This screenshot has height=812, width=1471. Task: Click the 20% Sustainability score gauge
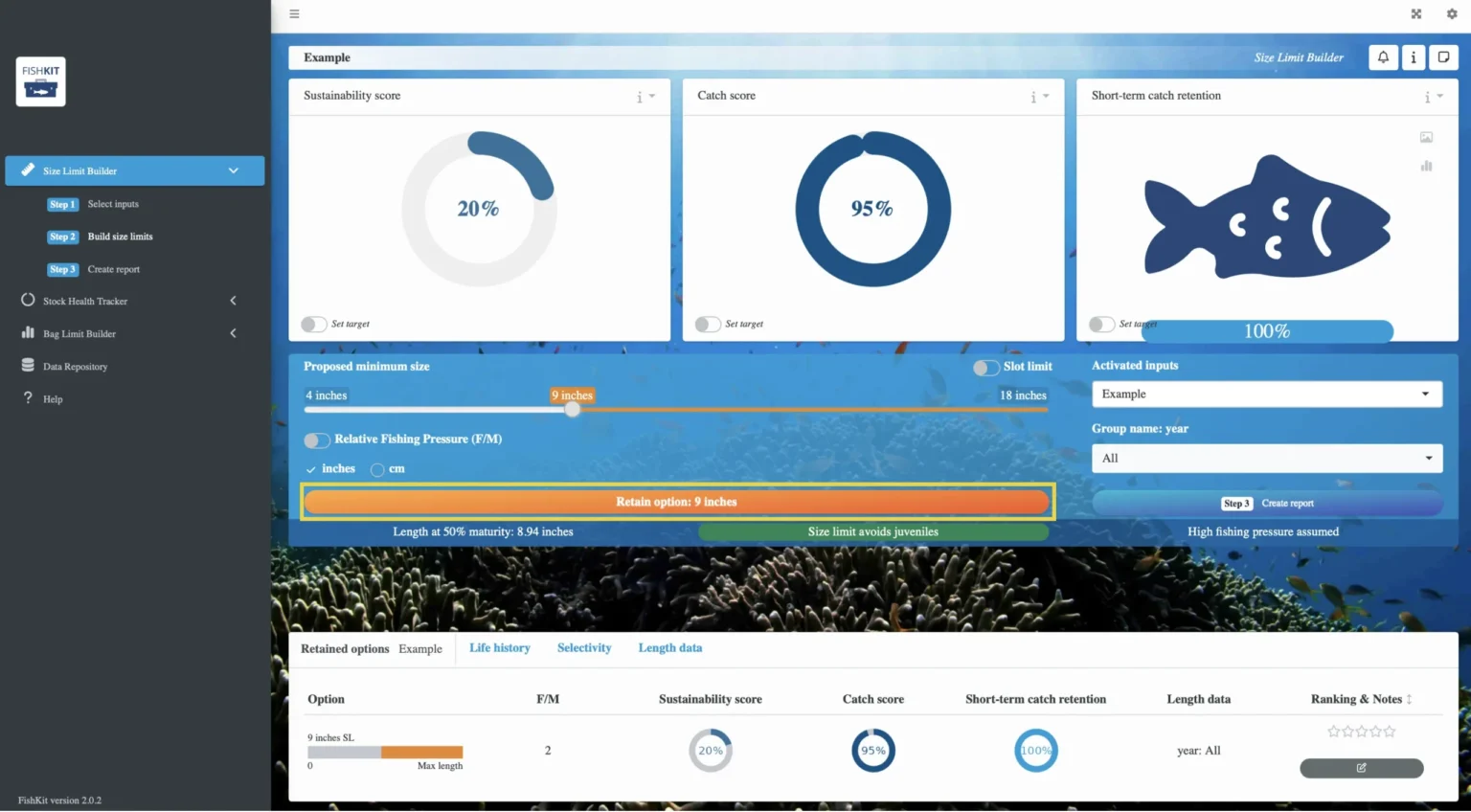(x=478, y=209)
